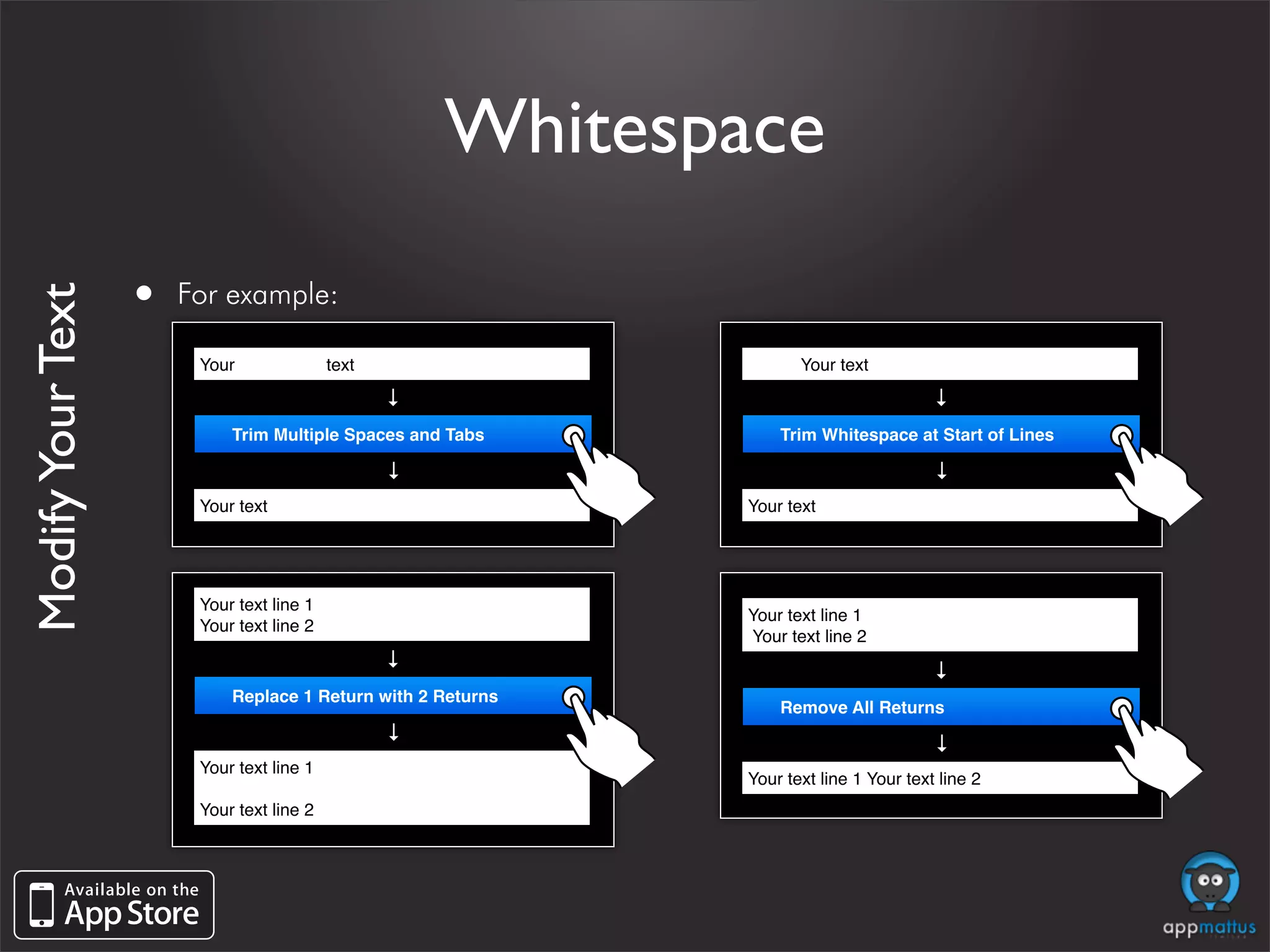Click the output field under Trim Multiple Spaces
This screenshot has height=952, width=1270.
392,505
